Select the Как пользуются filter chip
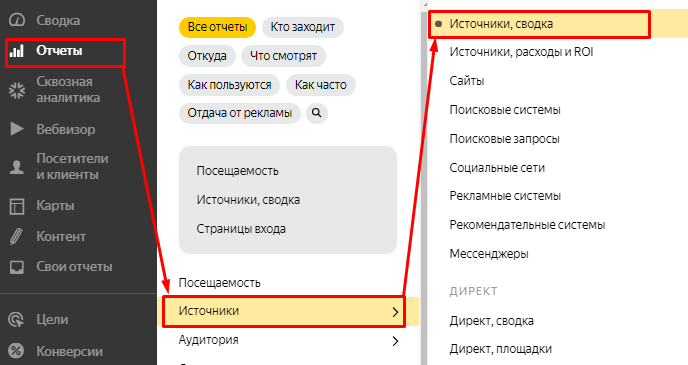Screen dimensions: 688x365 pos(229,85)
